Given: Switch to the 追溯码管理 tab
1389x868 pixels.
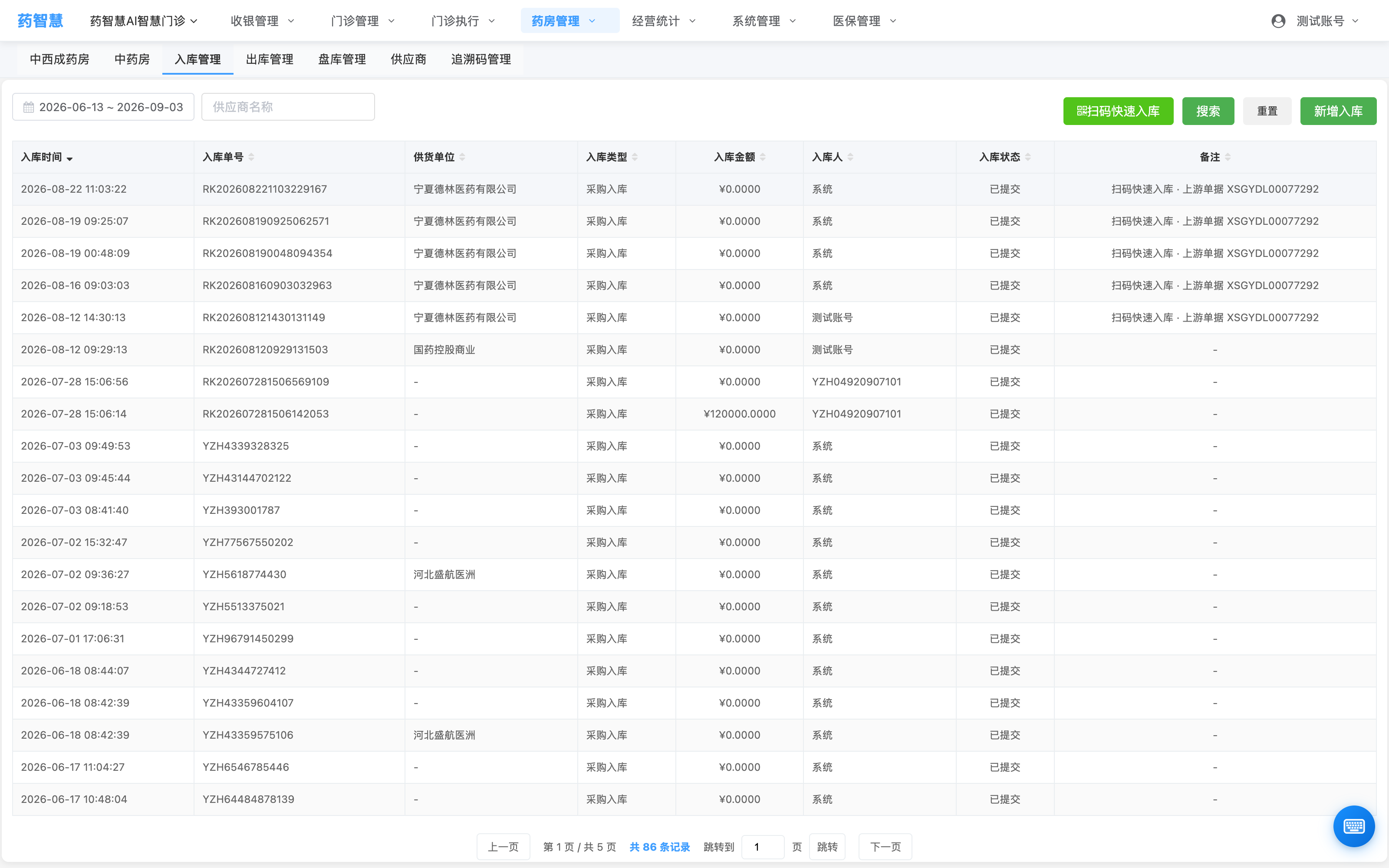Looking at the screenshot, I should 481,60.
